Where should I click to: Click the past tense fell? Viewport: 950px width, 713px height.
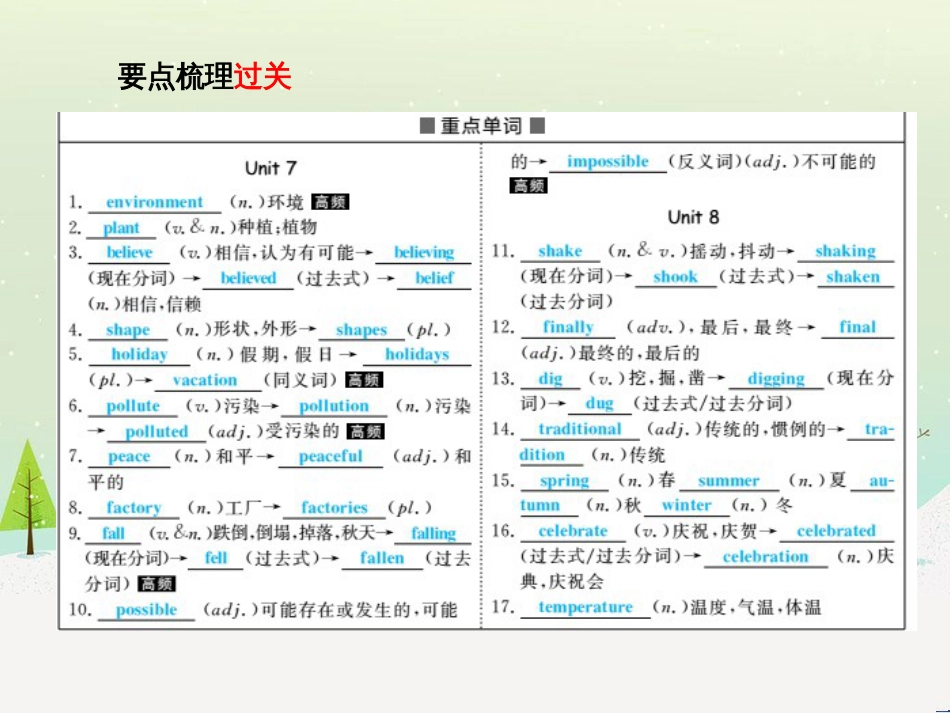(x=216, y=558)
